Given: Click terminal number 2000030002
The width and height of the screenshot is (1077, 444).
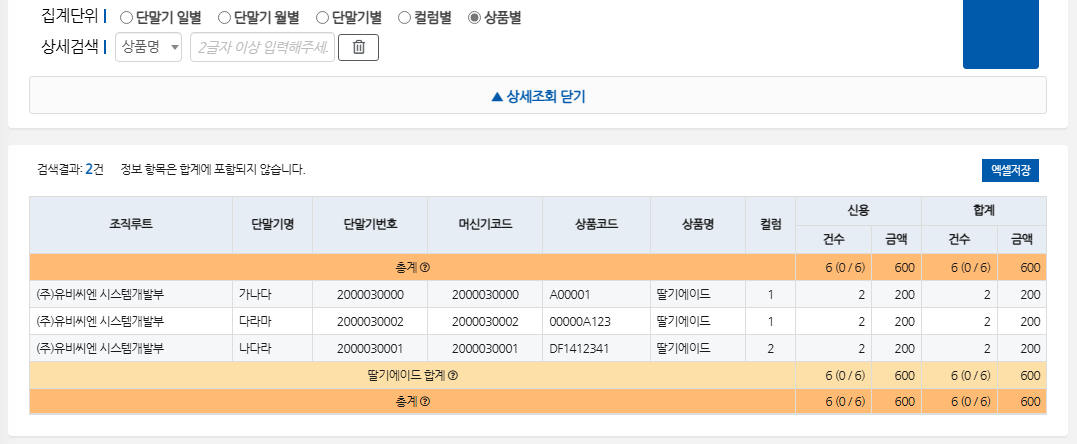Looking at the screenshot, I should (x=370, y=322).
